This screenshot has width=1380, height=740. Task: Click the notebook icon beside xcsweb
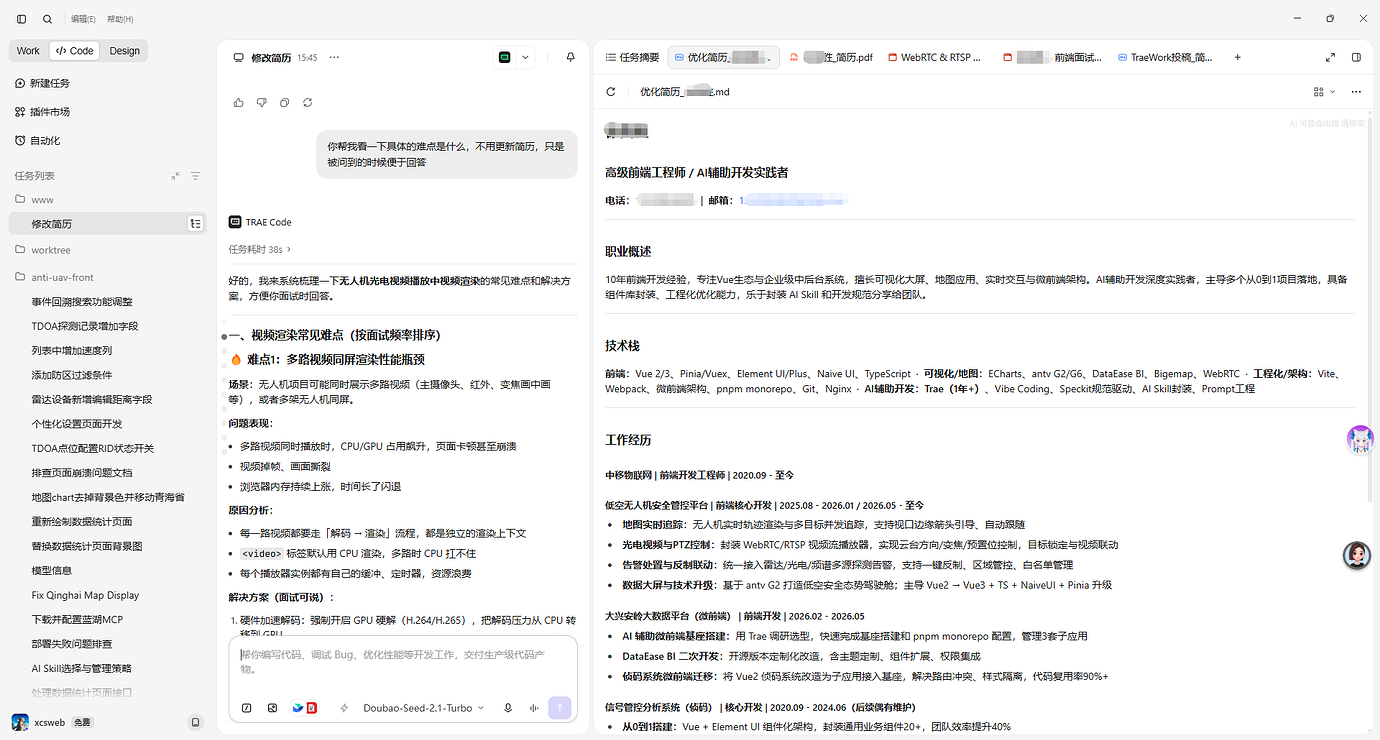(x=196, y=722)
